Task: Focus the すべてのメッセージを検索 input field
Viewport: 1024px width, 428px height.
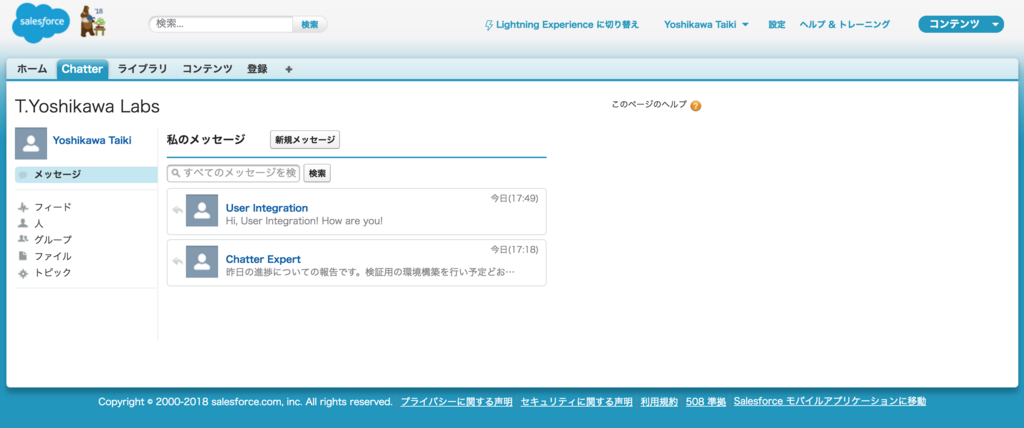Action: click(x=233, y=173)
